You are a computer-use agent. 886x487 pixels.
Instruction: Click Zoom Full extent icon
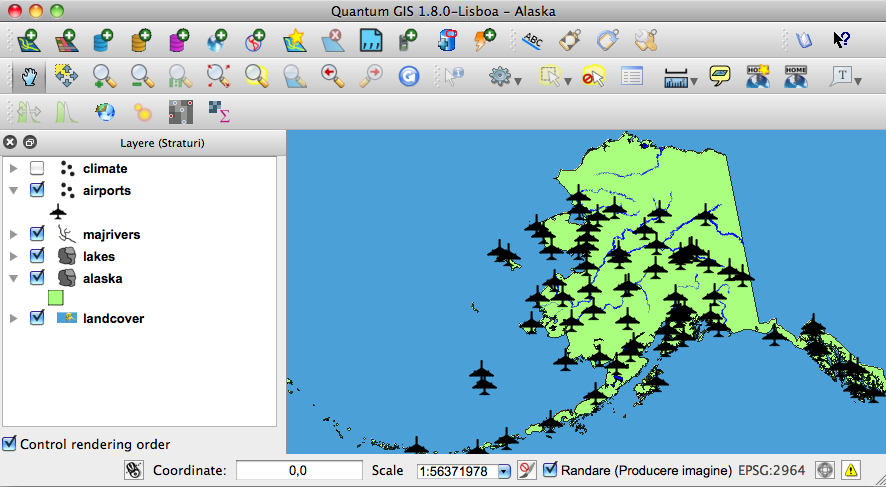[218, 76]
